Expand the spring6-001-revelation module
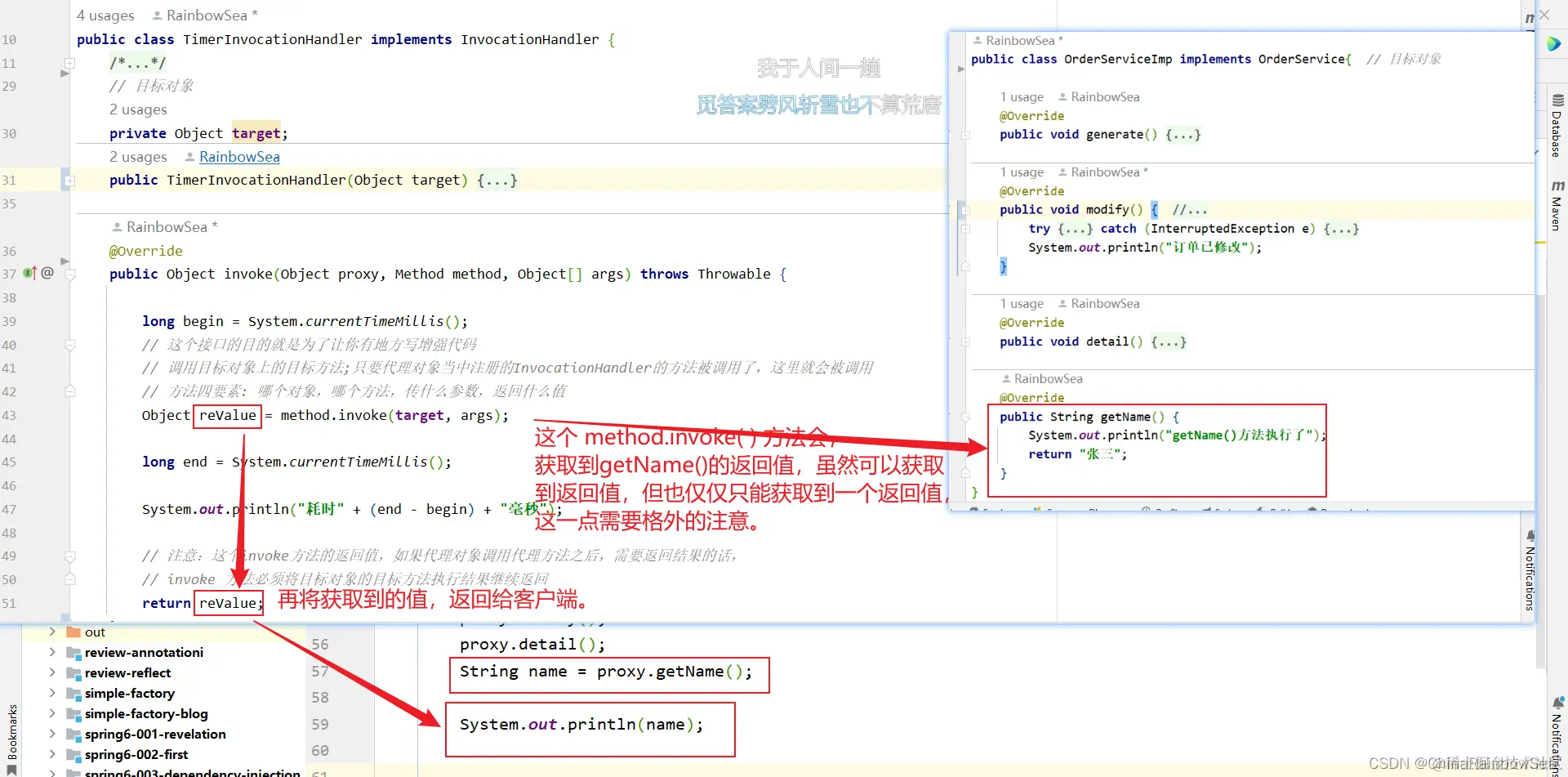 click(52, 734)
